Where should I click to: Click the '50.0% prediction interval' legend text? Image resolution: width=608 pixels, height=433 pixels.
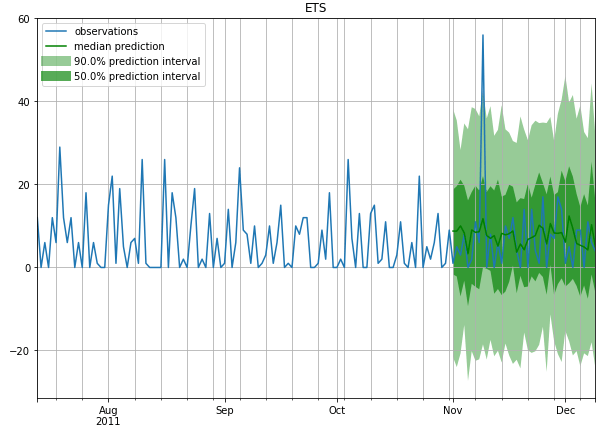[137, 77]
